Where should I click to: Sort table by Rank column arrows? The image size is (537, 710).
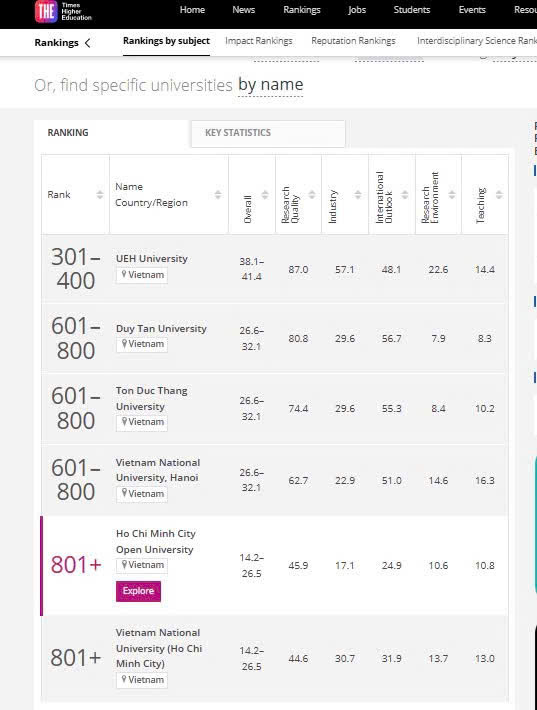click(100, 195)
